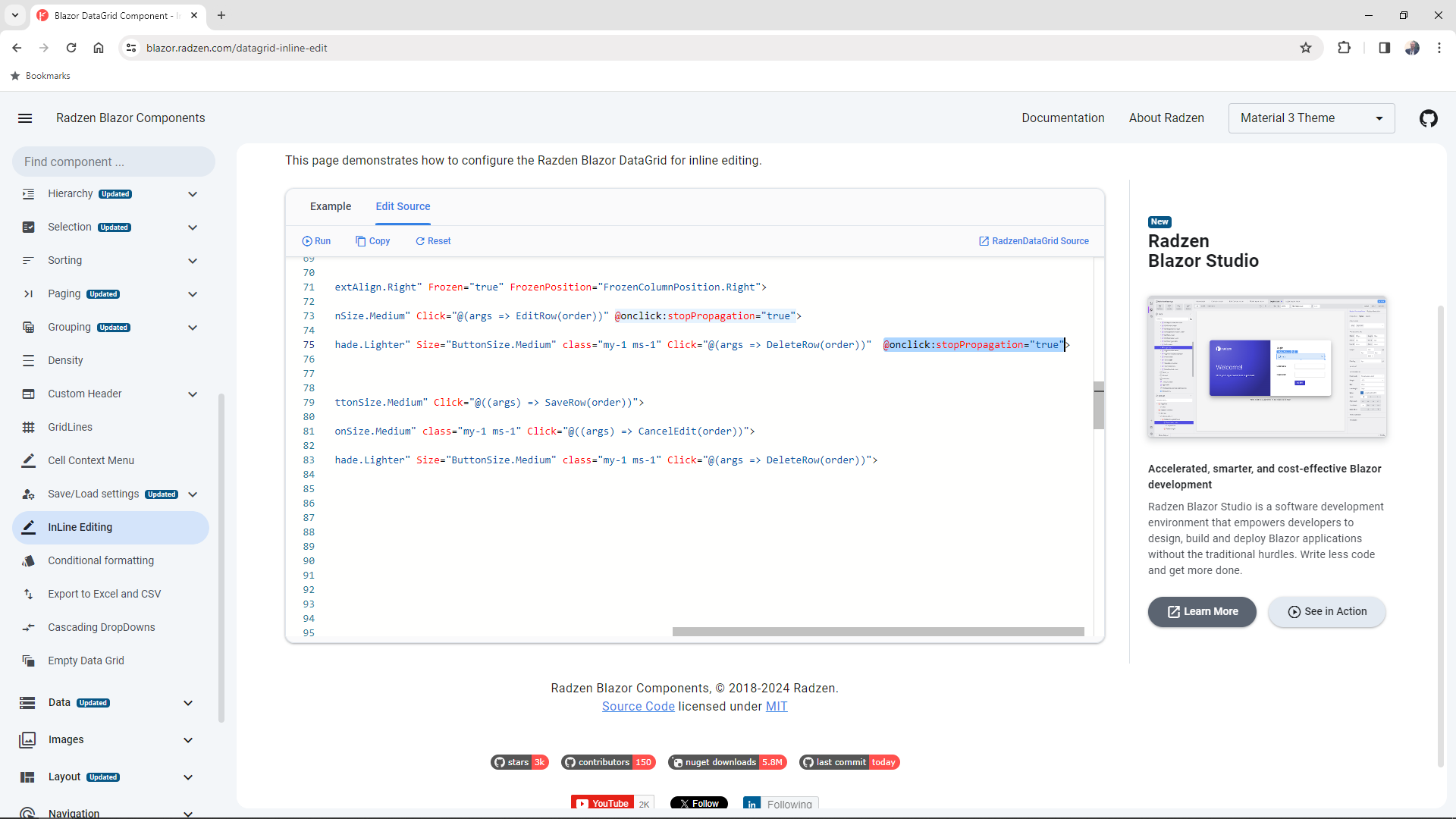The height and width of the screenshot is (819, 1456).
Task: Reload the page in the browser
Action: pos(71,48)
